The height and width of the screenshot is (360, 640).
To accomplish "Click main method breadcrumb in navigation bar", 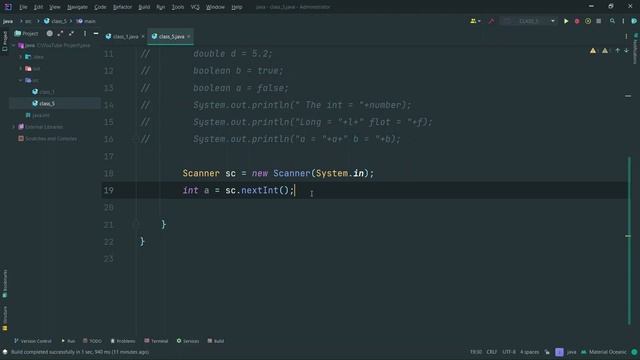I will (86, 21).
